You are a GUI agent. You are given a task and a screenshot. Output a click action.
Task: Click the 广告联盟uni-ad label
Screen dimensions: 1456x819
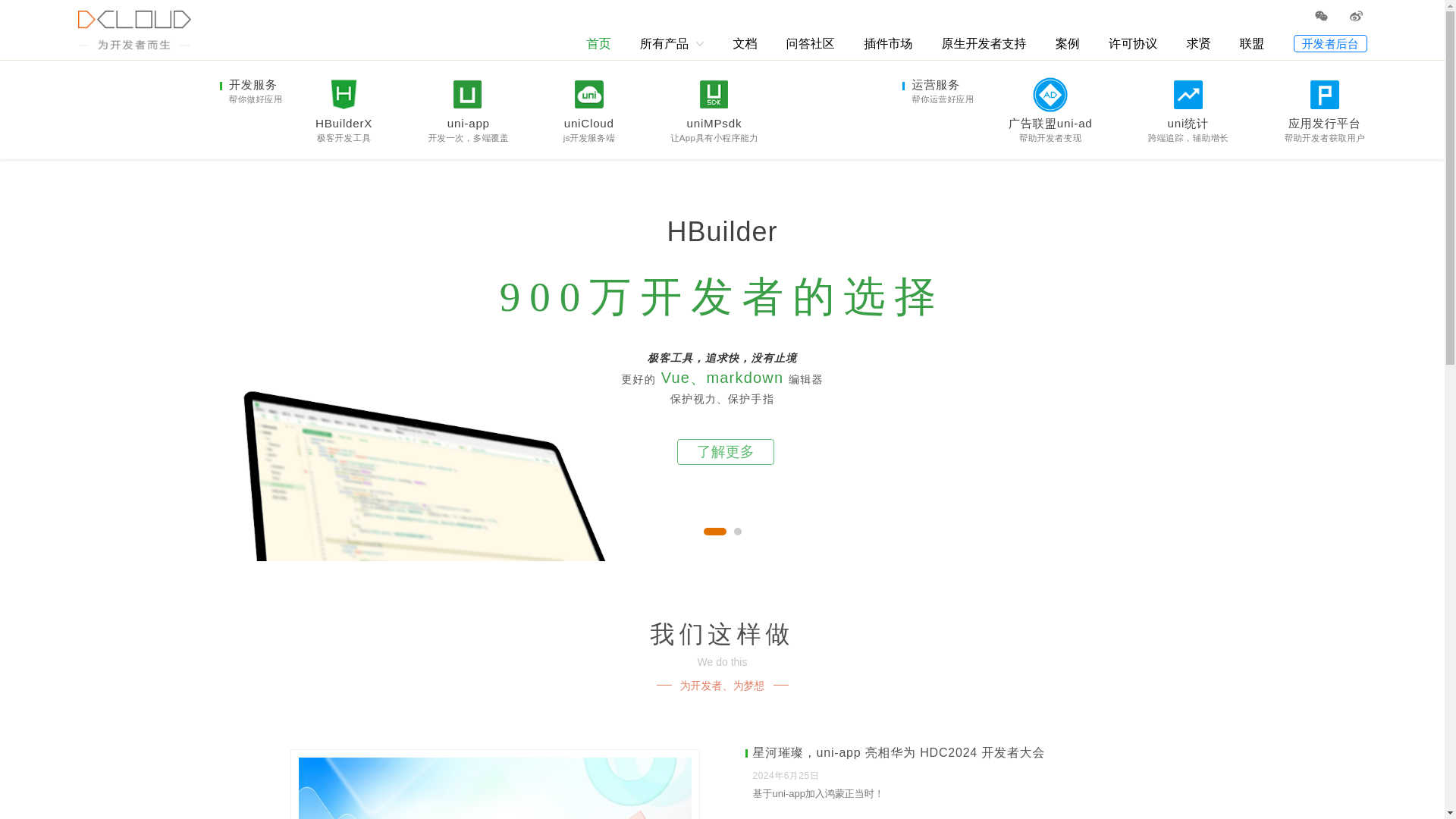coord(1050,124)
